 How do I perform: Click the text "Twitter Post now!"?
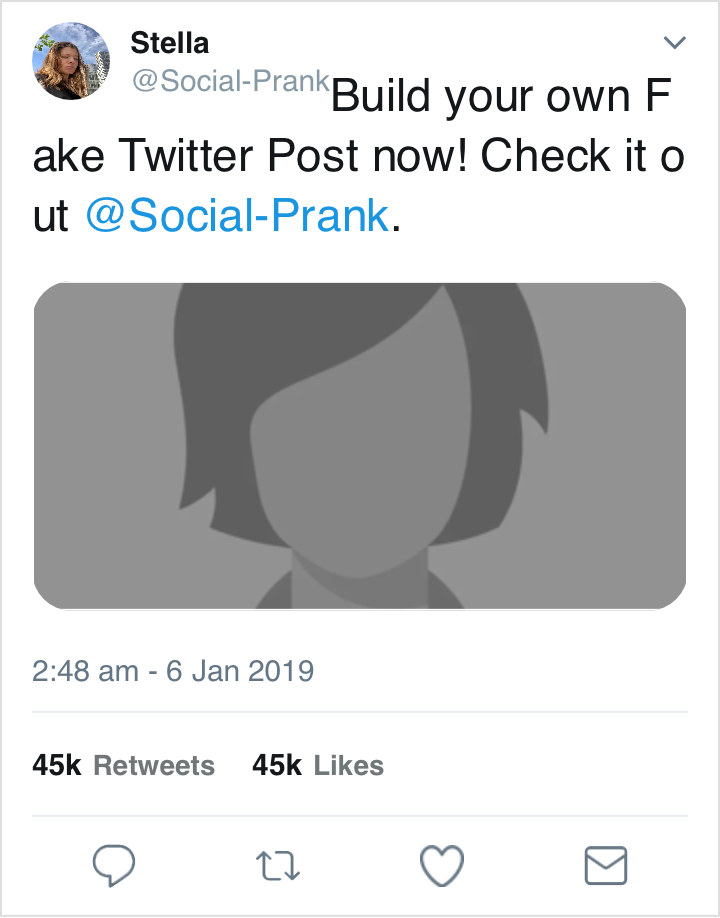point(298,156)
